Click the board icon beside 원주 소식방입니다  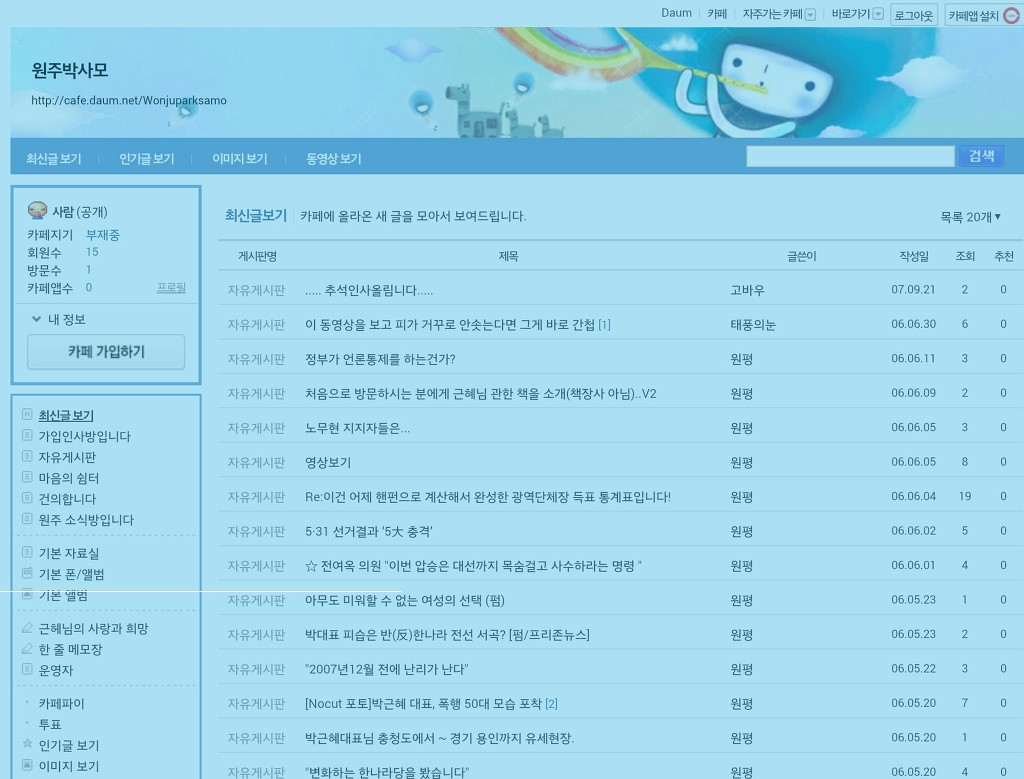coord(27,519)
